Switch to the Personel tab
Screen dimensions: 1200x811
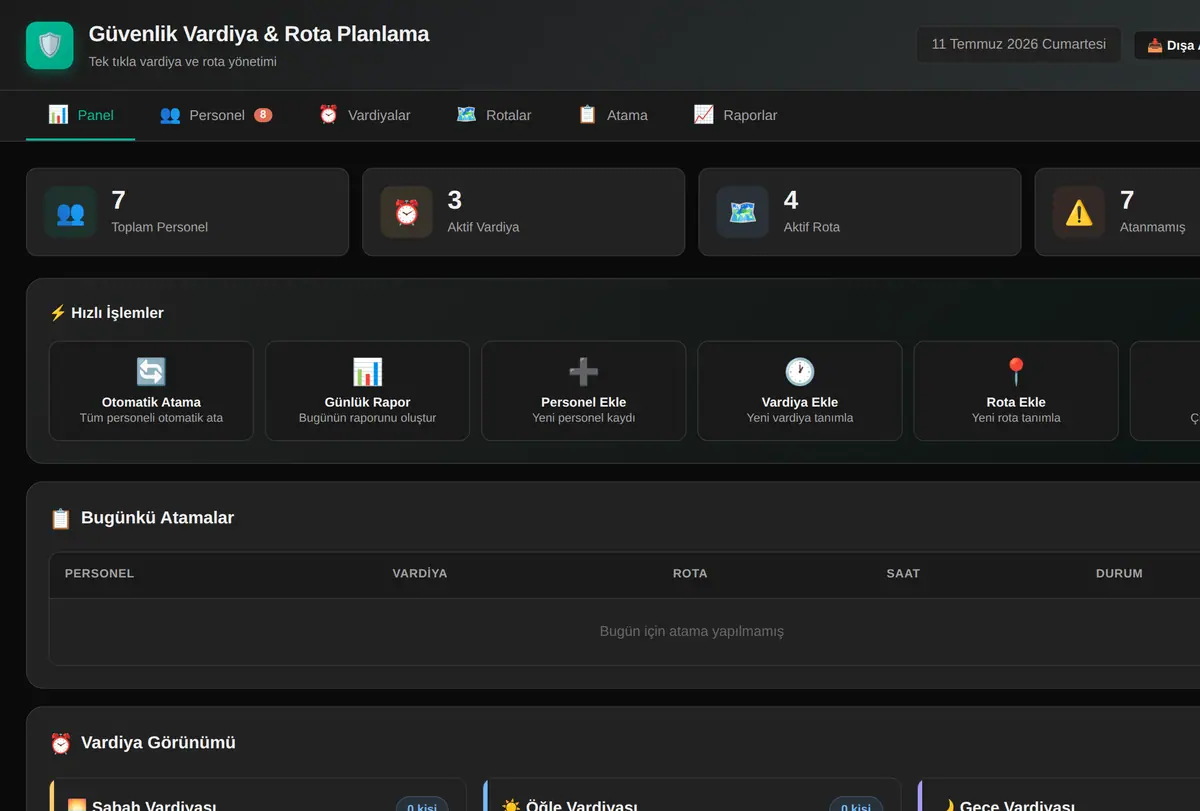(216, 115)
